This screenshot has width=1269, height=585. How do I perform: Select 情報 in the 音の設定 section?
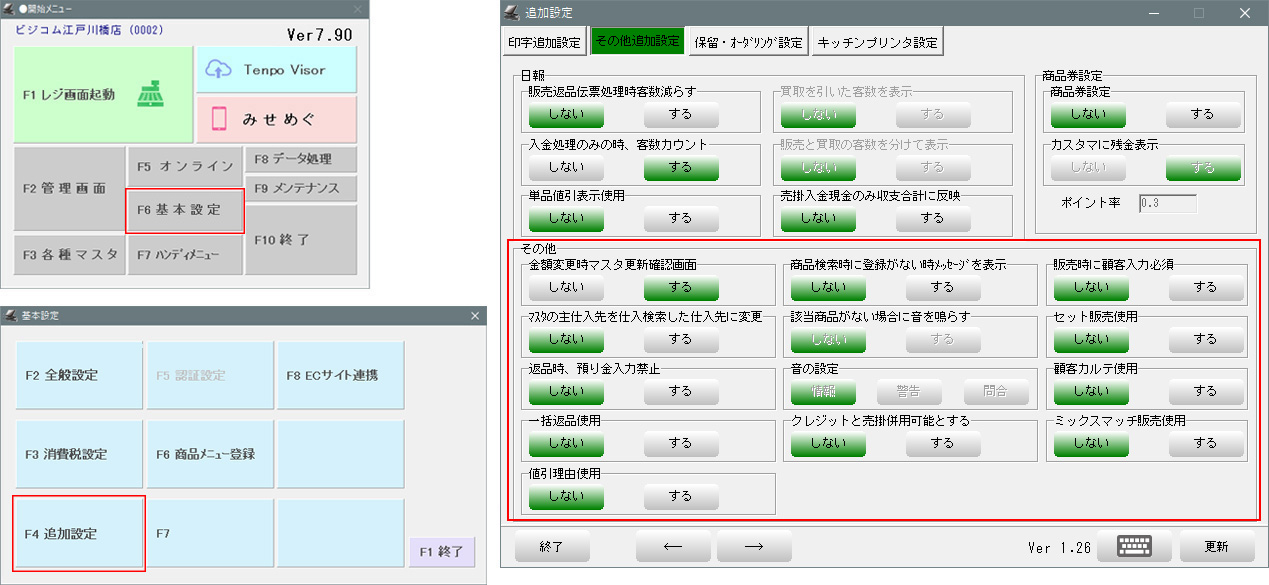pyautogui.click(x=827, y=391)
